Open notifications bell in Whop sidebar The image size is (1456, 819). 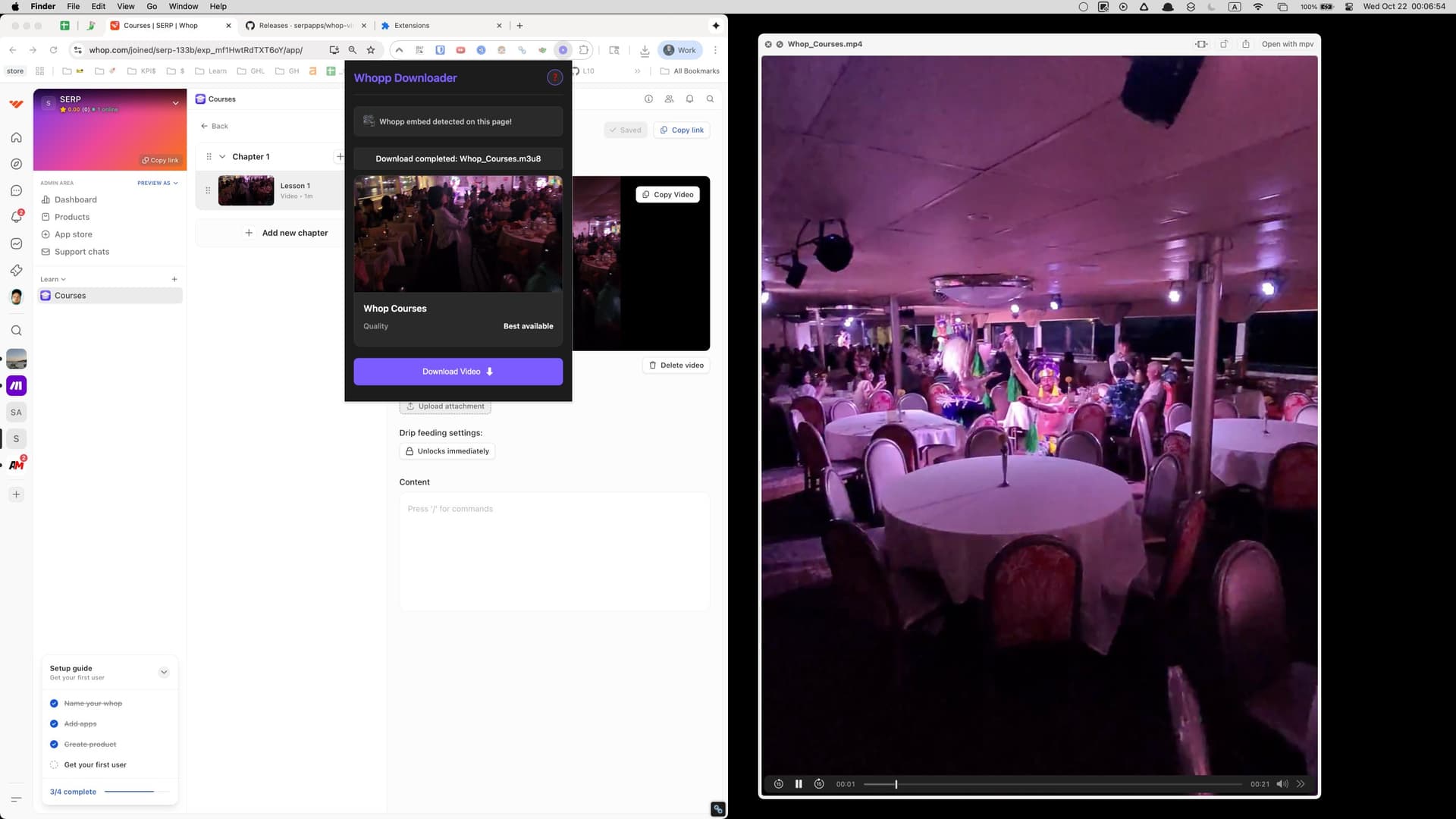[16, 217]
